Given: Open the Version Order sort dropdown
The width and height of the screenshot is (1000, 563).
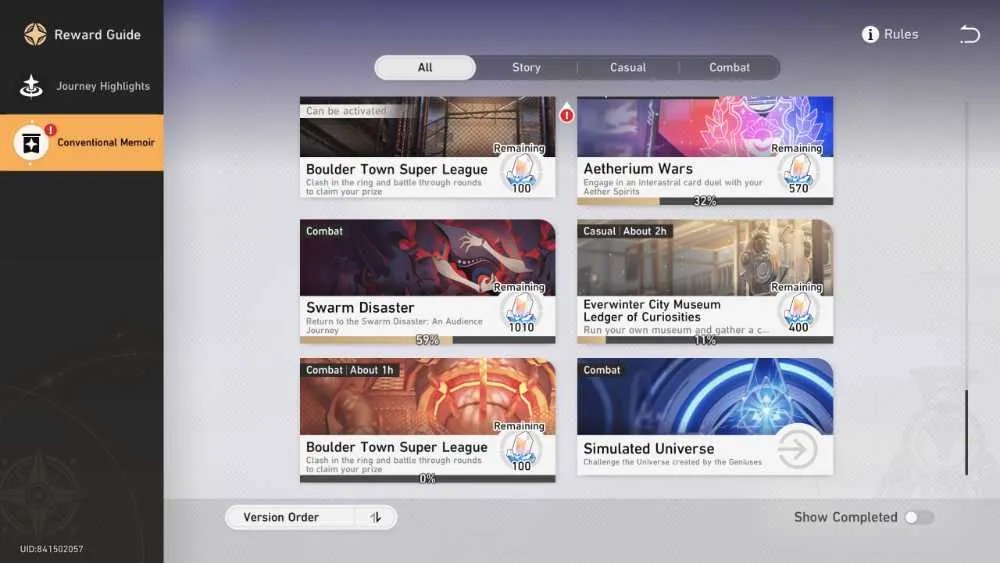Looking at the screenshot, I should (x=311, y=517).
